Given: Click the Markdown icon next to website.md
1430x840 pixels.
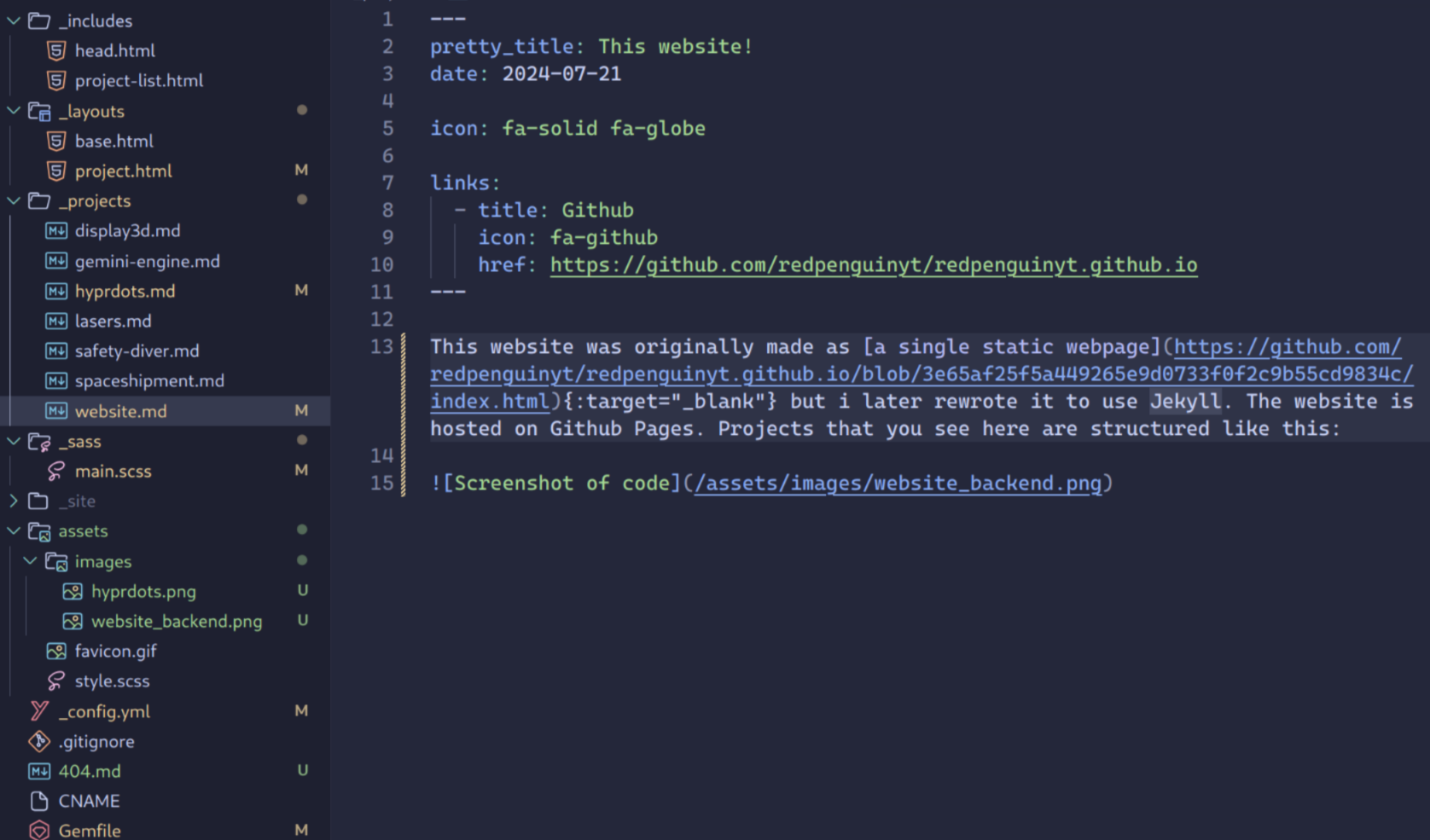Looking at the screenshot, I should [x=55, y=410].
